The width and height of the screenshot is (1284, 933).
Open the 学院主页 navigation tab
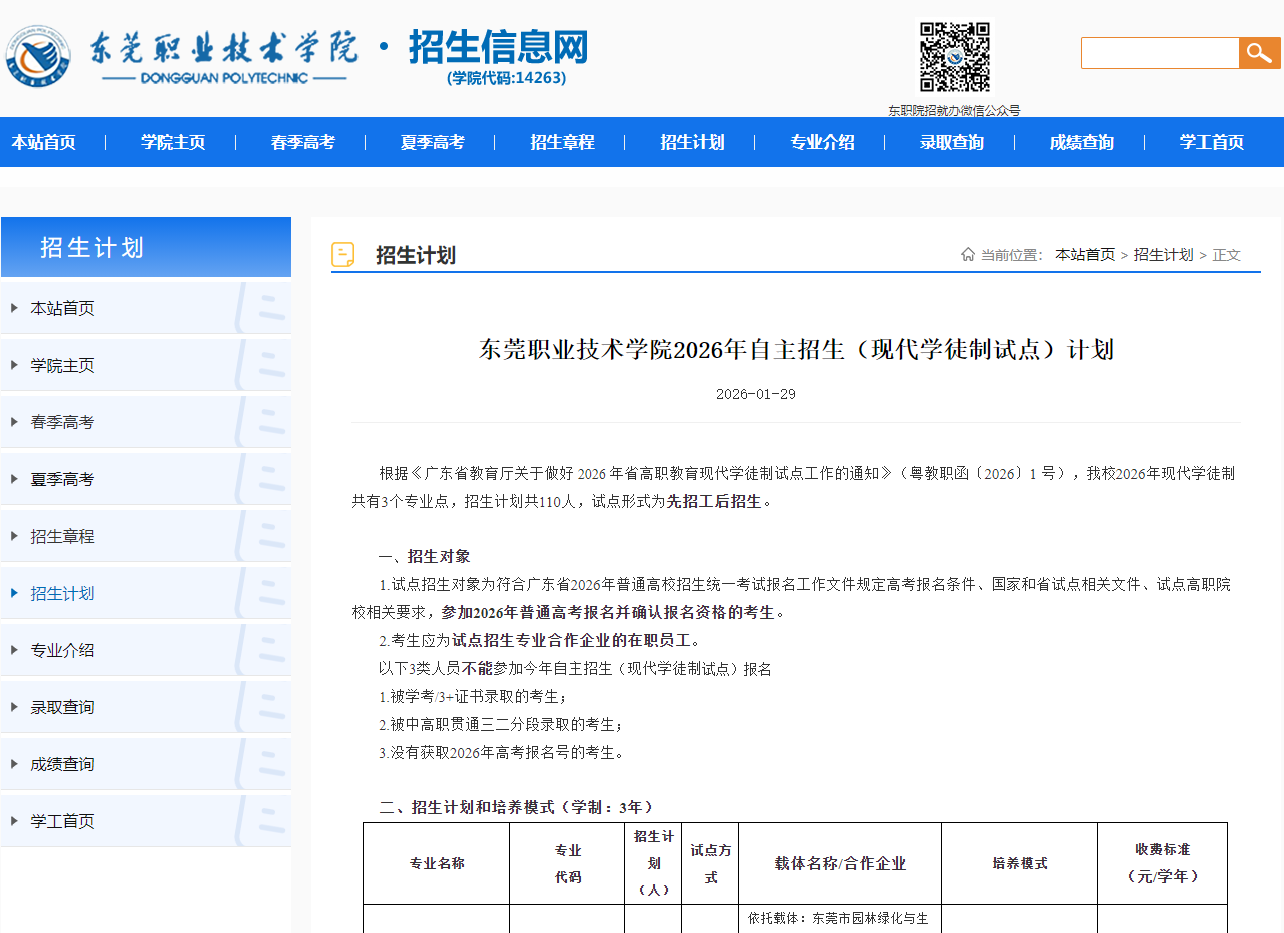[173, 142]
